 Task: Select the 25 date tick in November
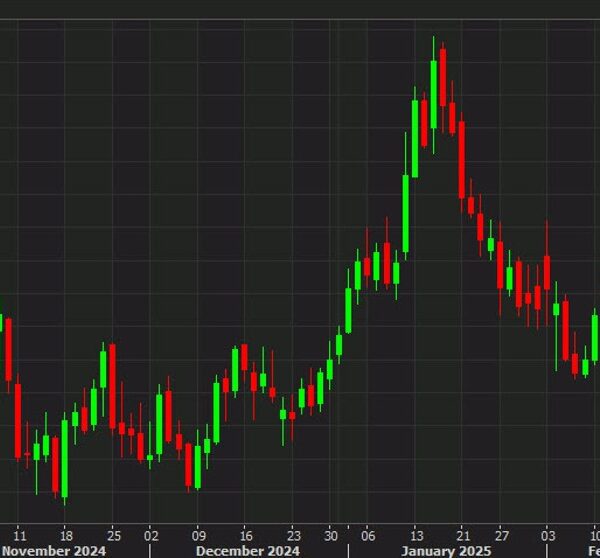(114, 534)
